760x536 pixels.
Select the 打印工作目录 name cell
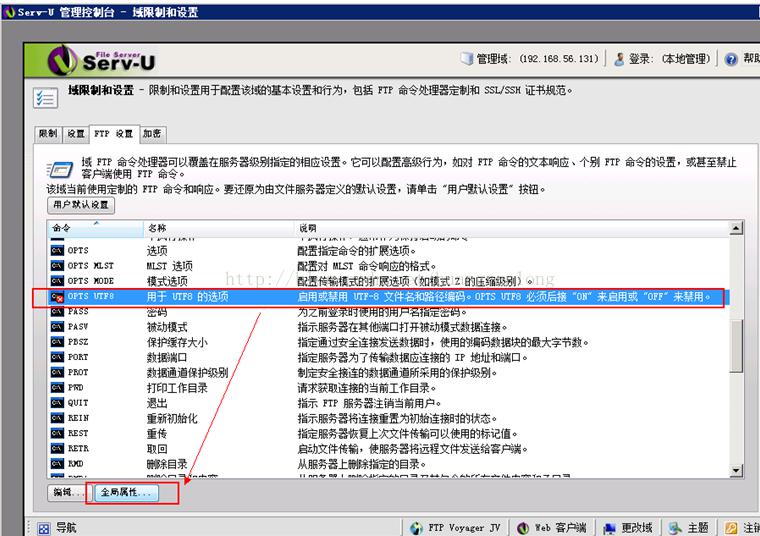coord(177,388)
